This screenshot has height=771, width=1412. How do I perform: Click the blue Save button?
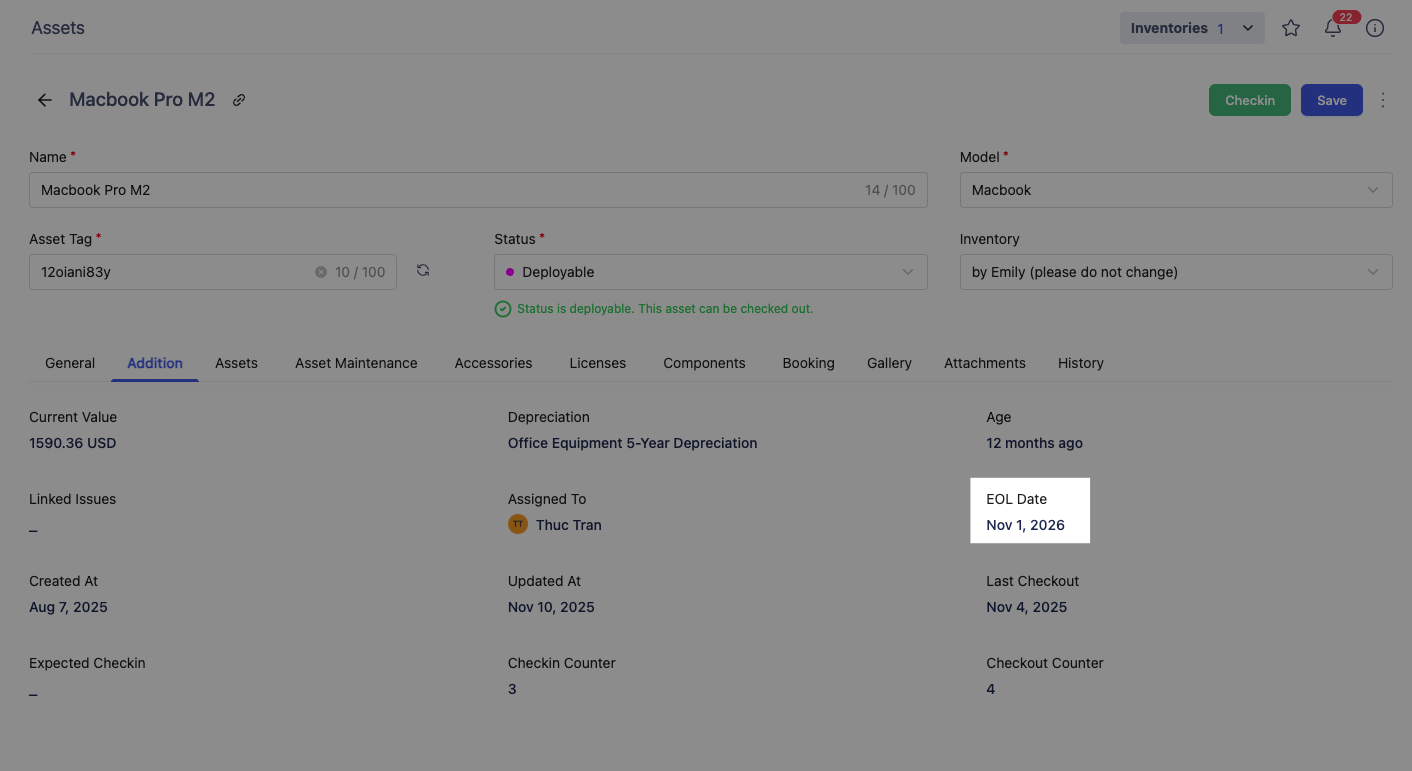pos(1331,100)
